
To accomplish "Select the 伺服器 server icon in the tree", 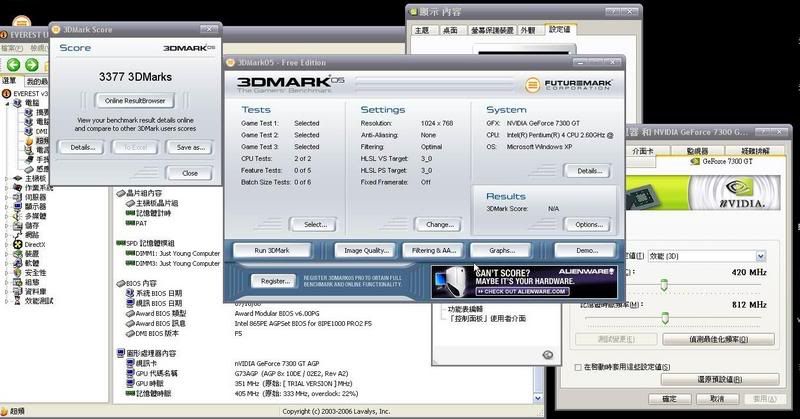I will click(x=18, y=197).
